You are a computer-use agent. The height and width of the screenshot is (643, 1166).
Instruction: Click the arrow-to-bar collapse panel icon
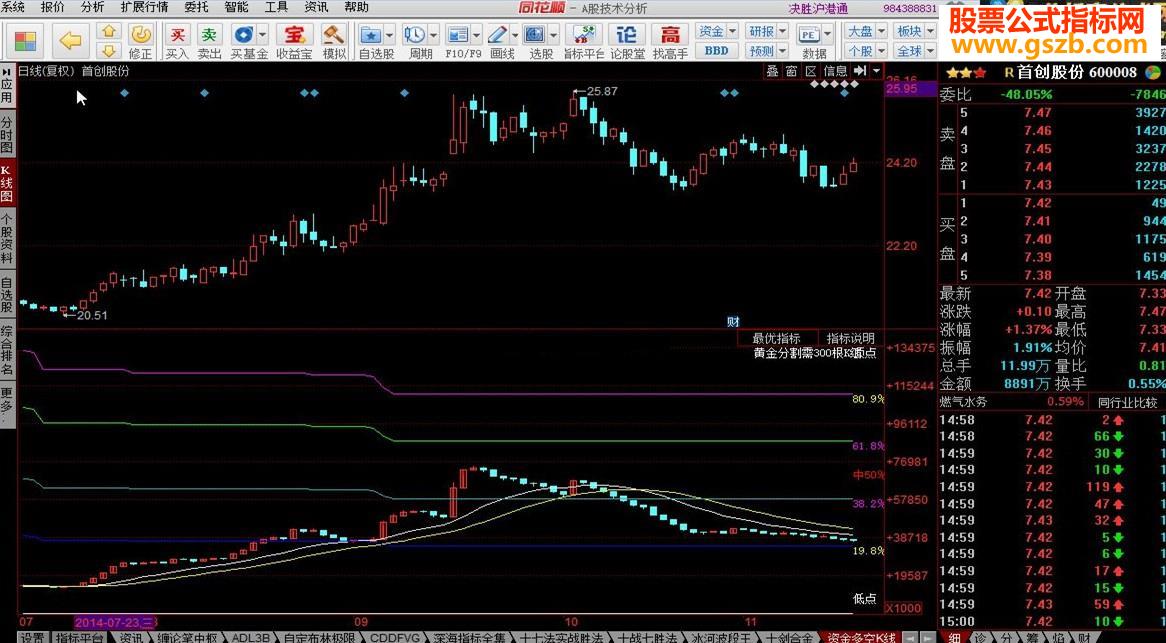click(860, 71)
